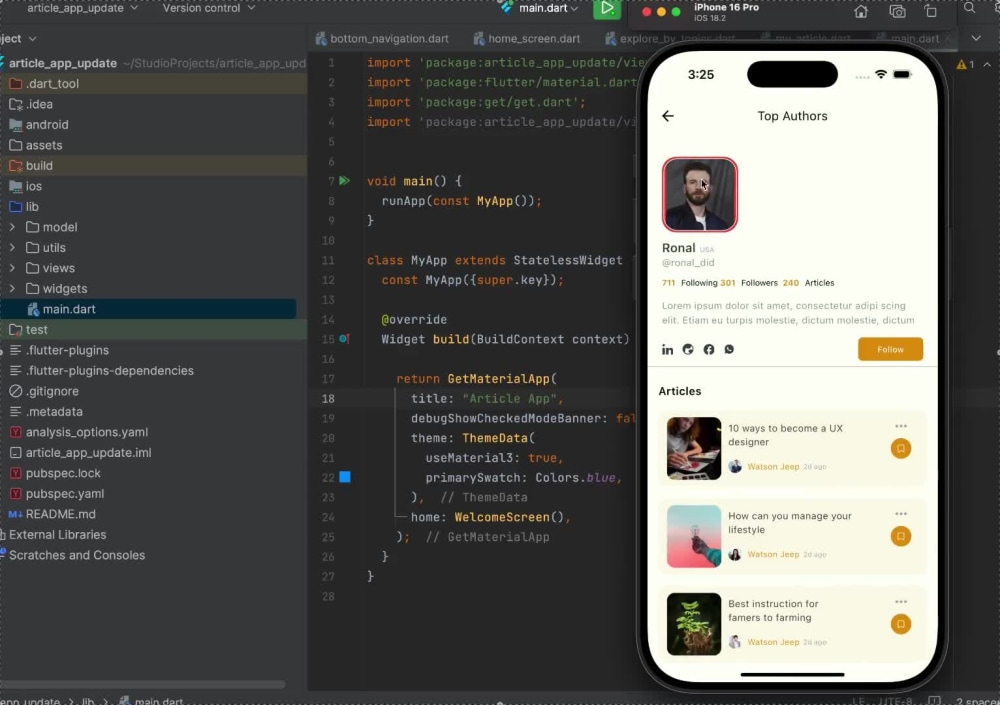Show hidden editor tabs chevron
Viewport: 1000px width, 705px height.
(976, 38)
